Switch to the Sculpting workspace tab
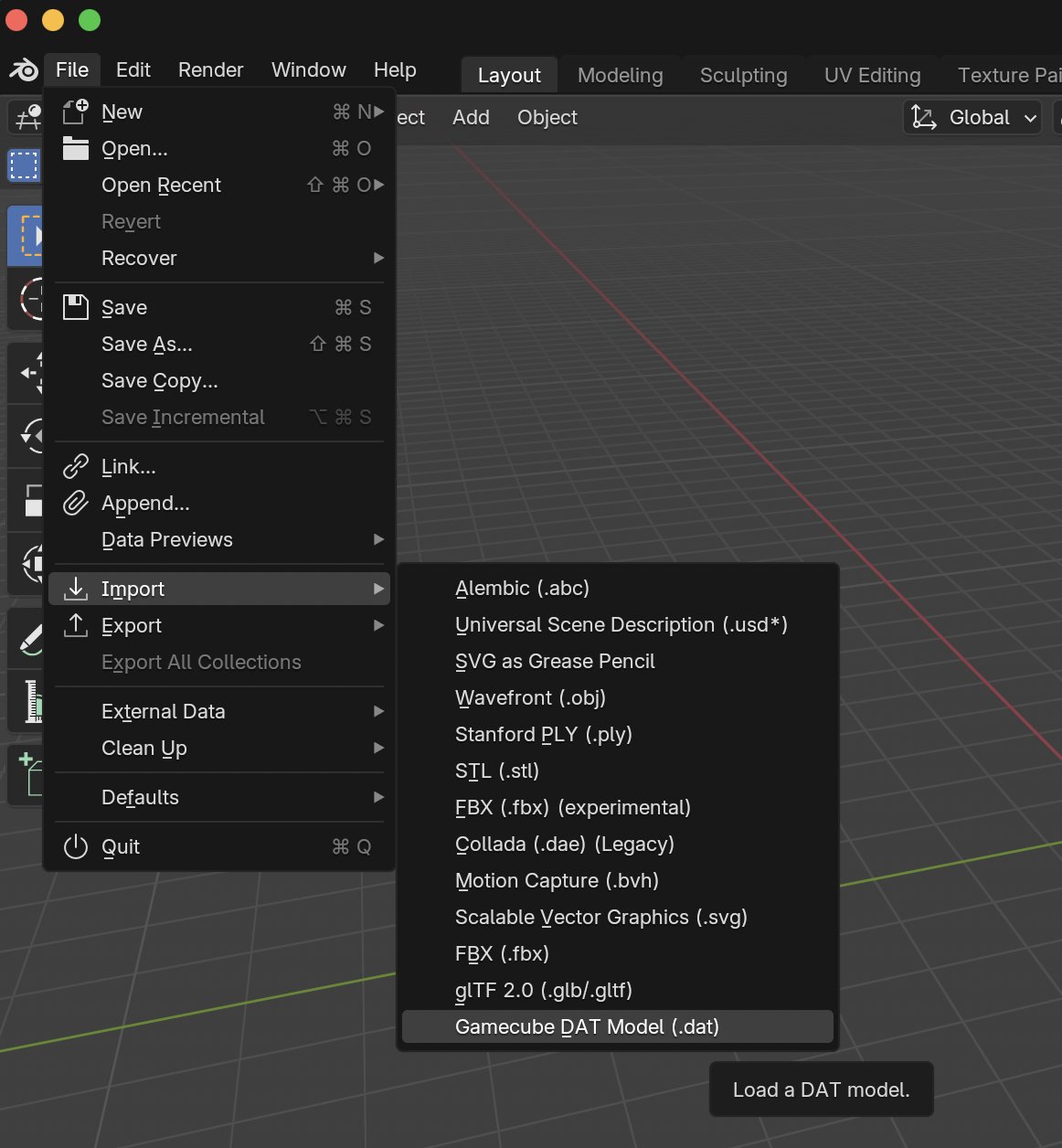 [744, 75]
